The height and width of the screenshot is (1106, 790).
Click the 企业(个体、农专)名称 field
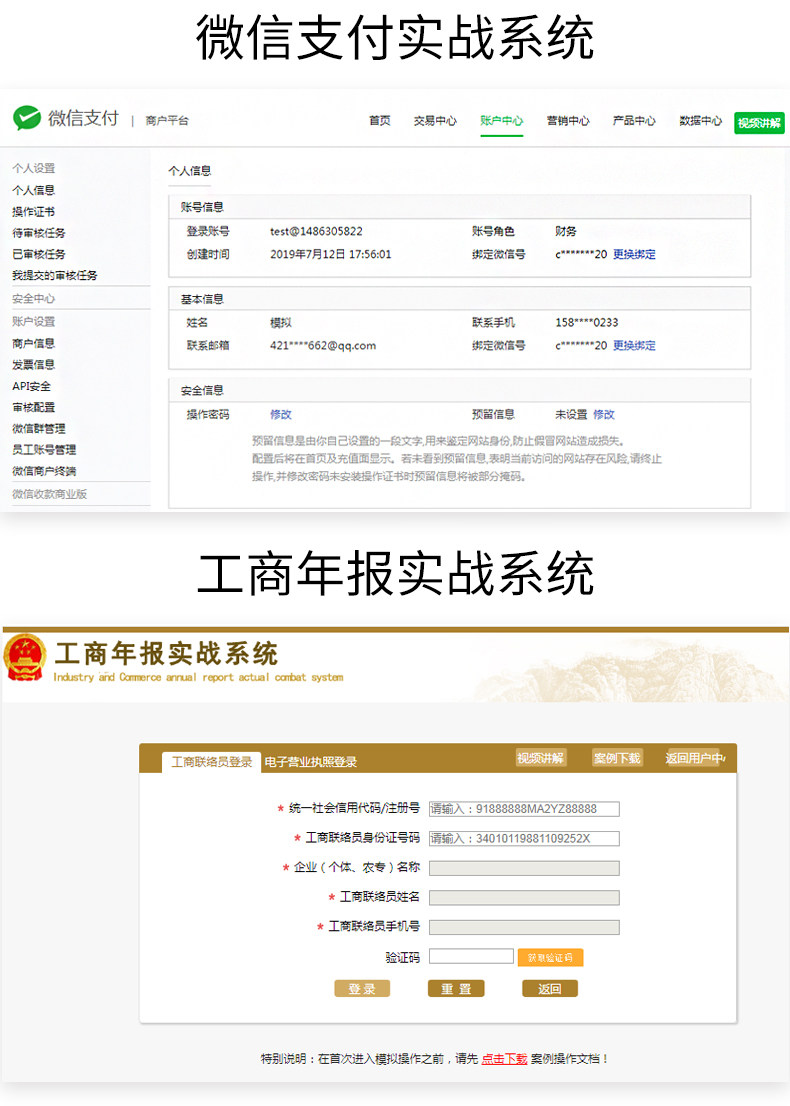click(524, 868)
